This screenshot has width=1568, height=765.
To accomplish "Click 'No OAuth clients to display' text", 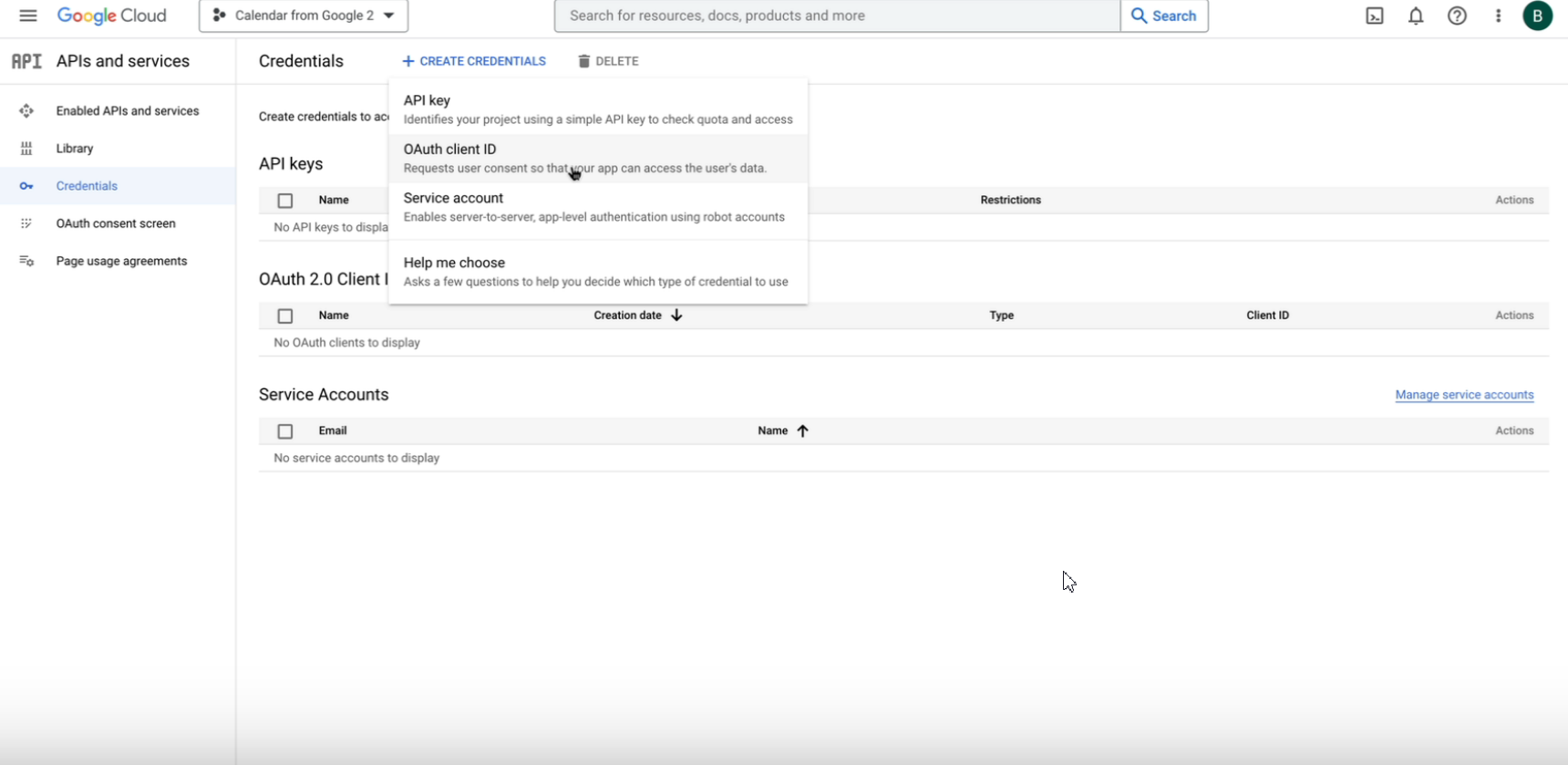I will click(346, 343).
